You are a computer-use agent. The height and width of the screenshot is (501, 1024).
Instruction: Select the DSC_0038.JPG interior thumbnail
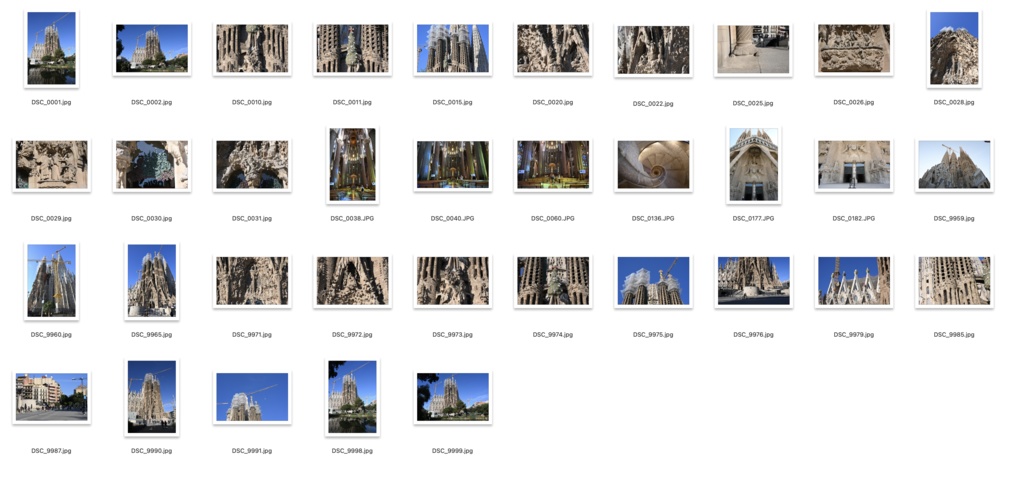pos(352,165)
